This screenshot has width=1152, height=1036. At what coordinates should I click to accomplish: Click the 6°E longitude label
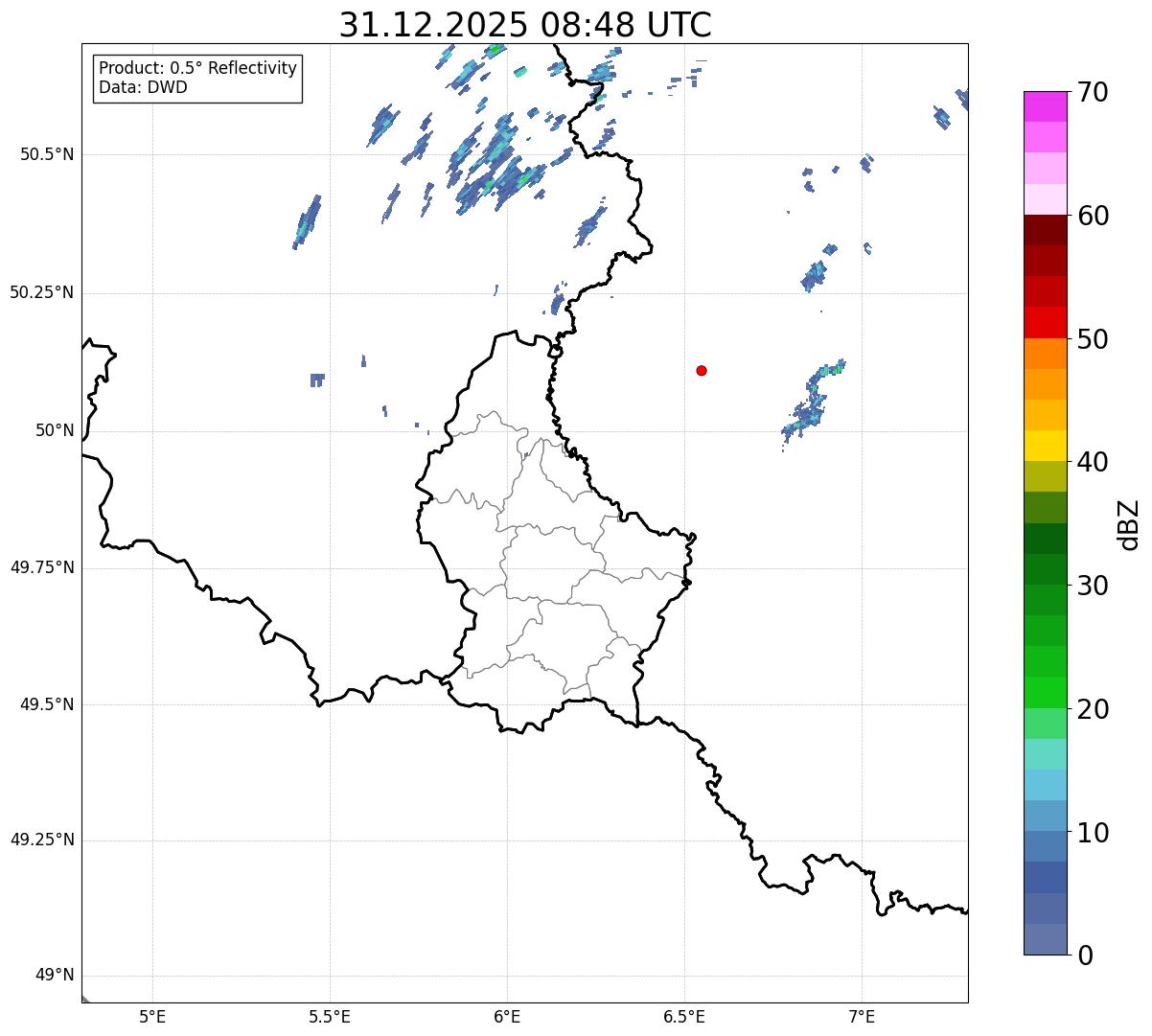(x=507, y=1016)
